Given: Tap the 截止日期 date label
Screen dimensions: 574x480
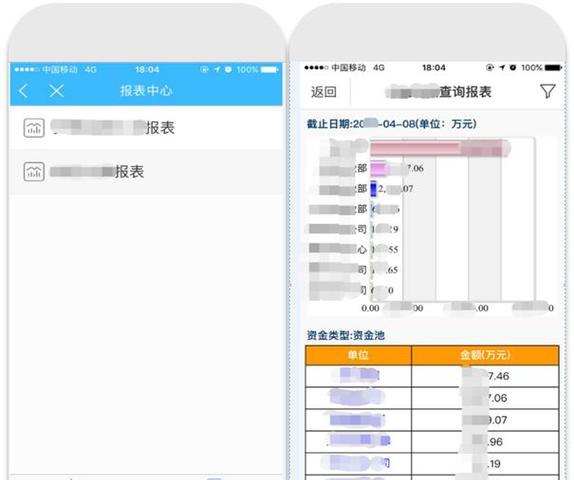Looking at the screenshot, I should coord(391,124).
